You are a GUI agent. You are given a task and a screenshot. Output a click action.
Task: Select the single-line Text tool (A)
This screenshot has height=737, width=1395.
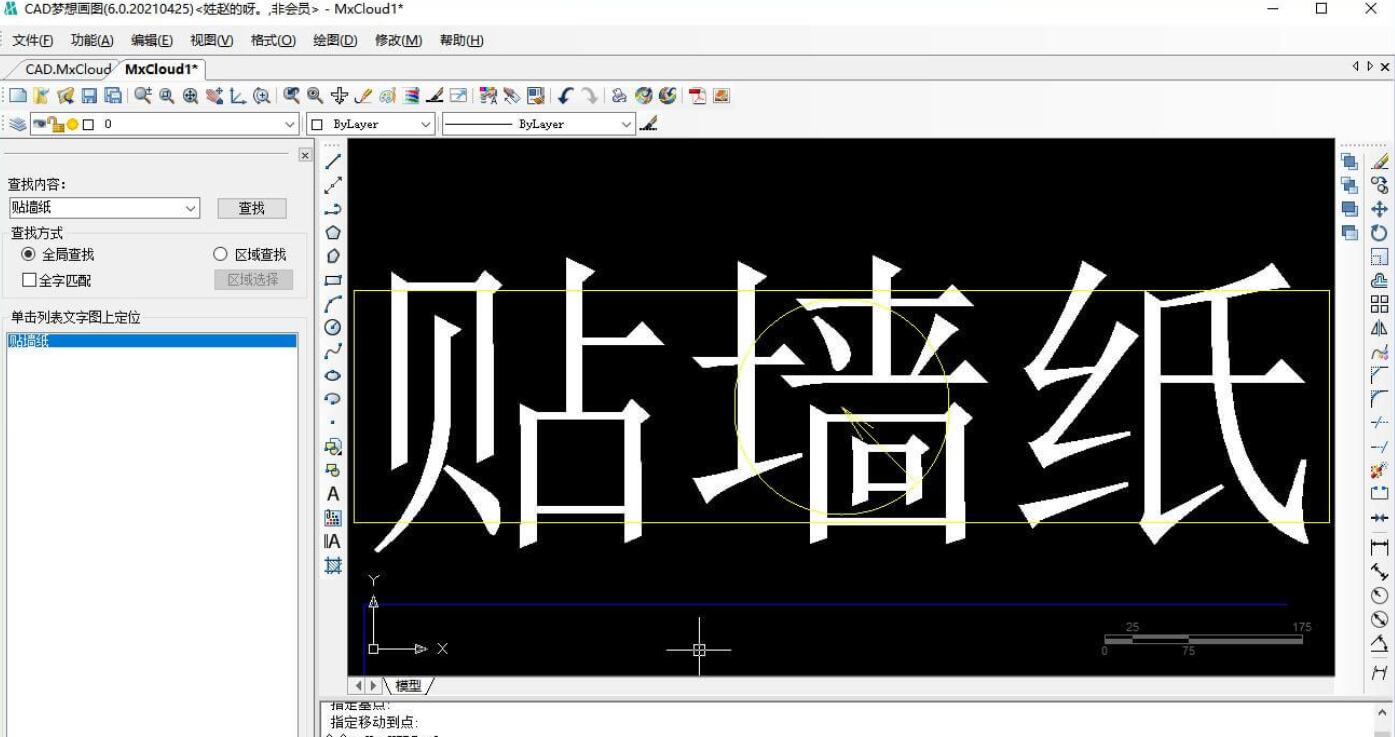(333, 494)
